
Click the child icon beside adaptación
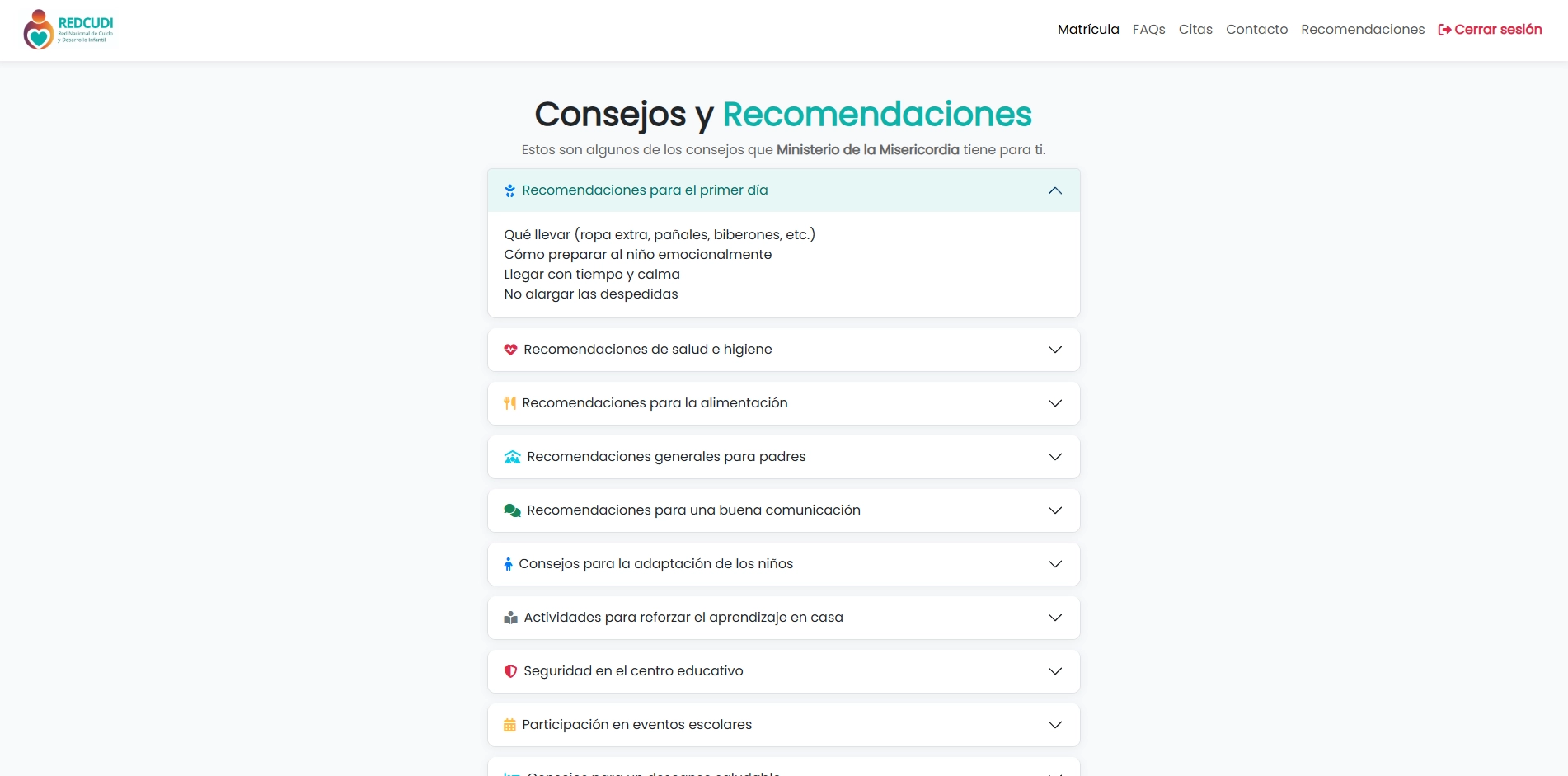point(508,564)
